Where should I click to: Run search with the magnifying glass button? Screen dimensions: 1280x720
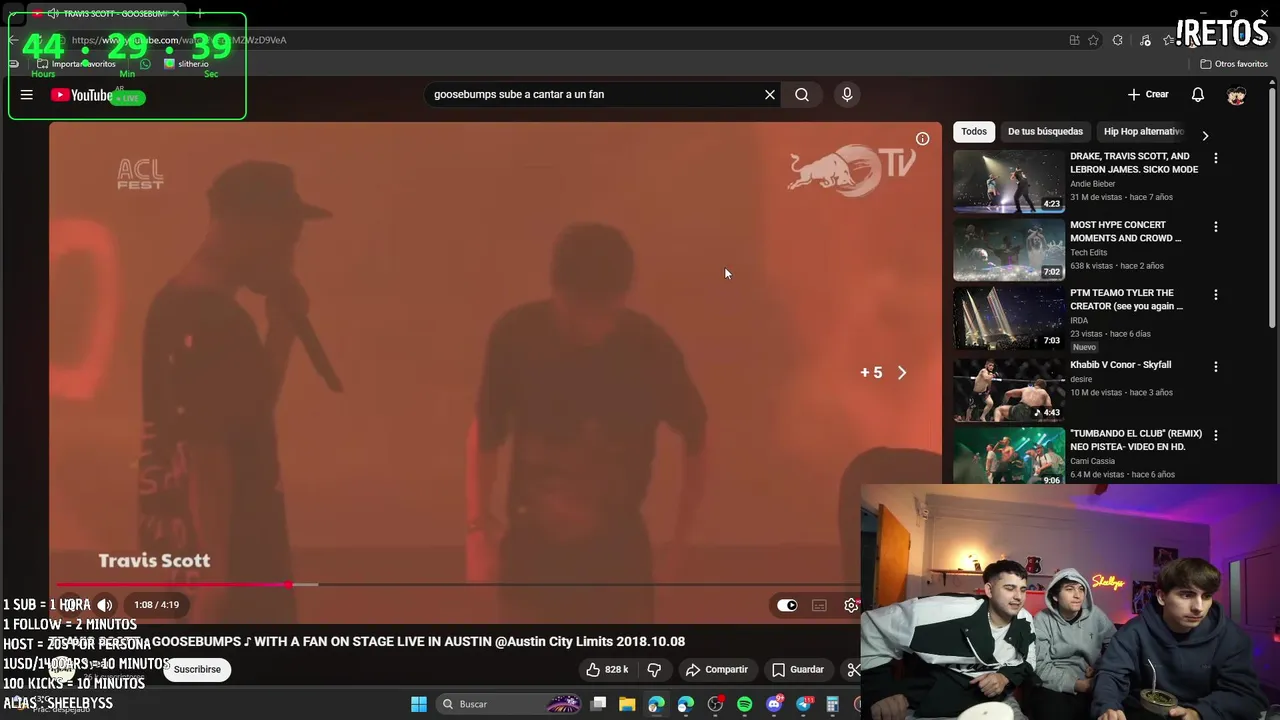tap(802, 94)
